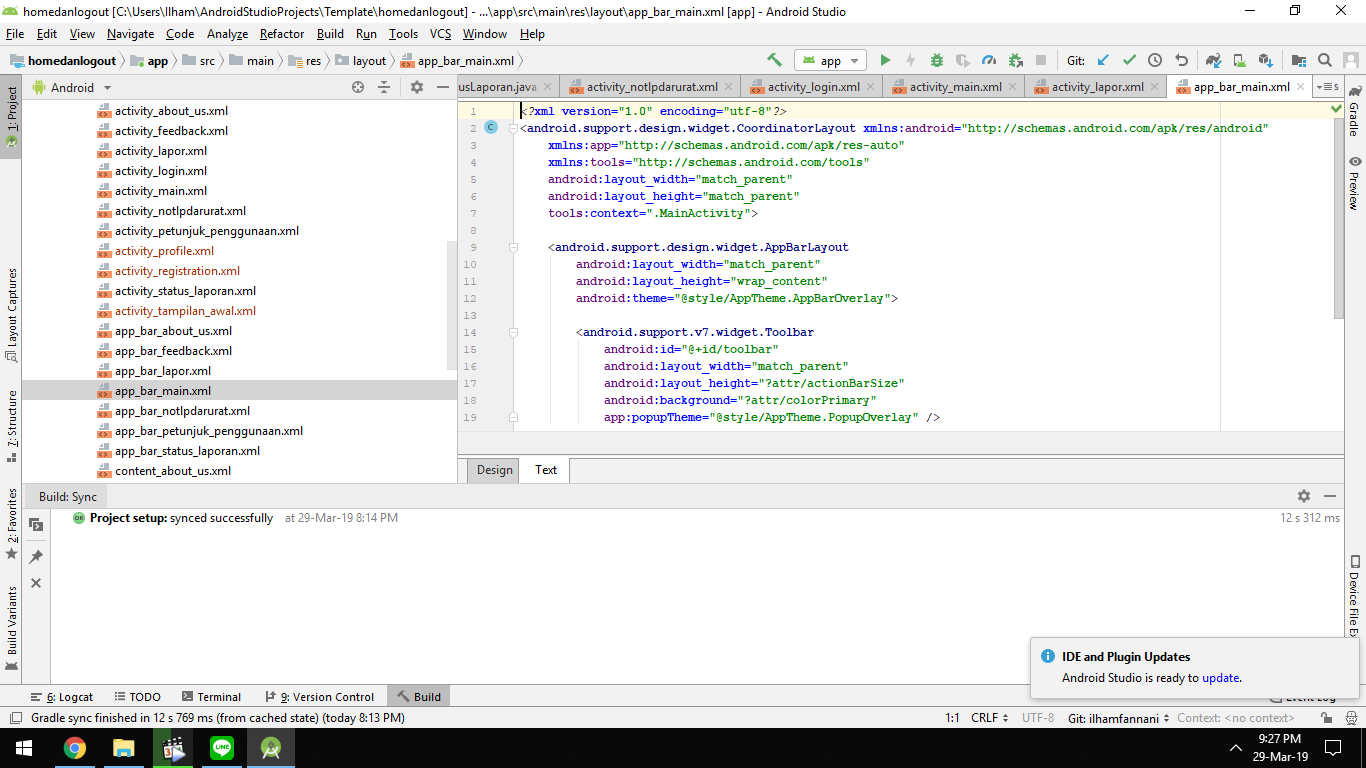The height and width of the screenshot is (768, 1366).
Task: Open the Analyze menu
Action: coord(227,34)
